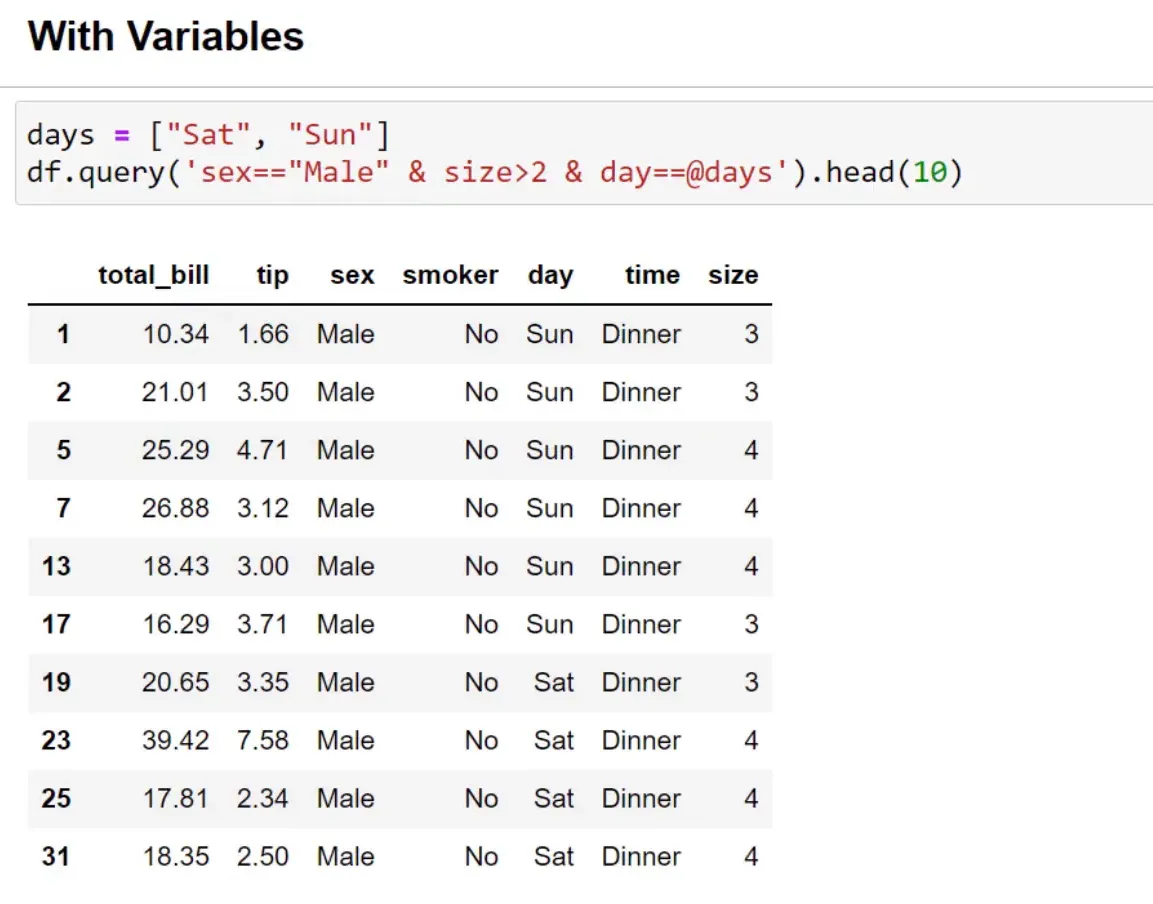Select the sex column header
The height and width of the screenshot is (904, 1153).
(352, 275)
